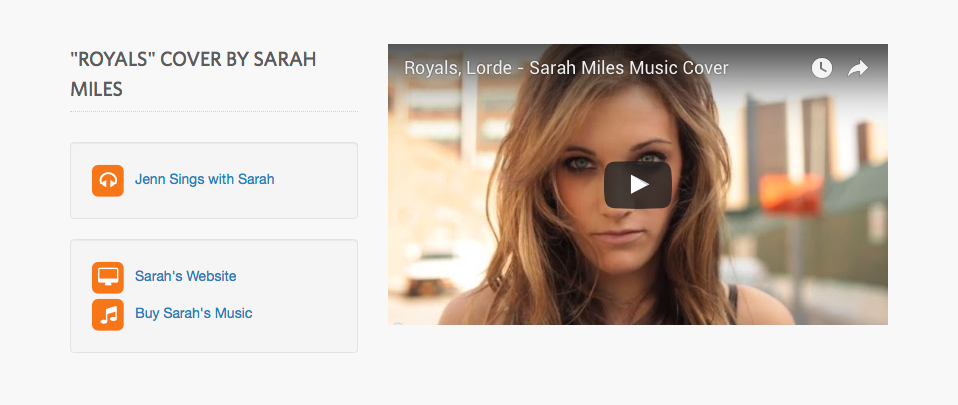The image size is (958, 405).
Task: Click the box containing Jenn Sings with Sarah
Action: point(214,180)
